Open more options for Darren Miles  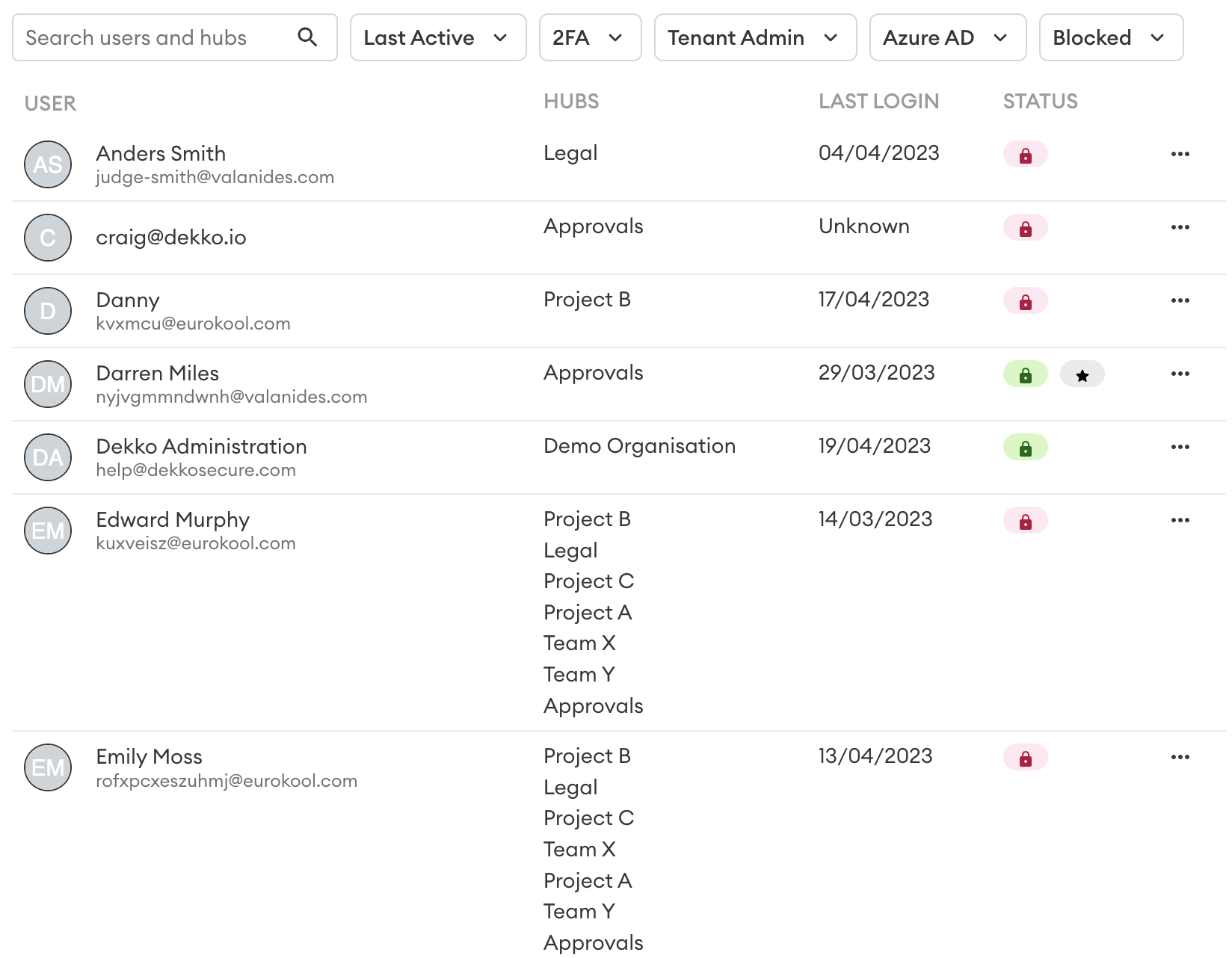click(1180, 374)
